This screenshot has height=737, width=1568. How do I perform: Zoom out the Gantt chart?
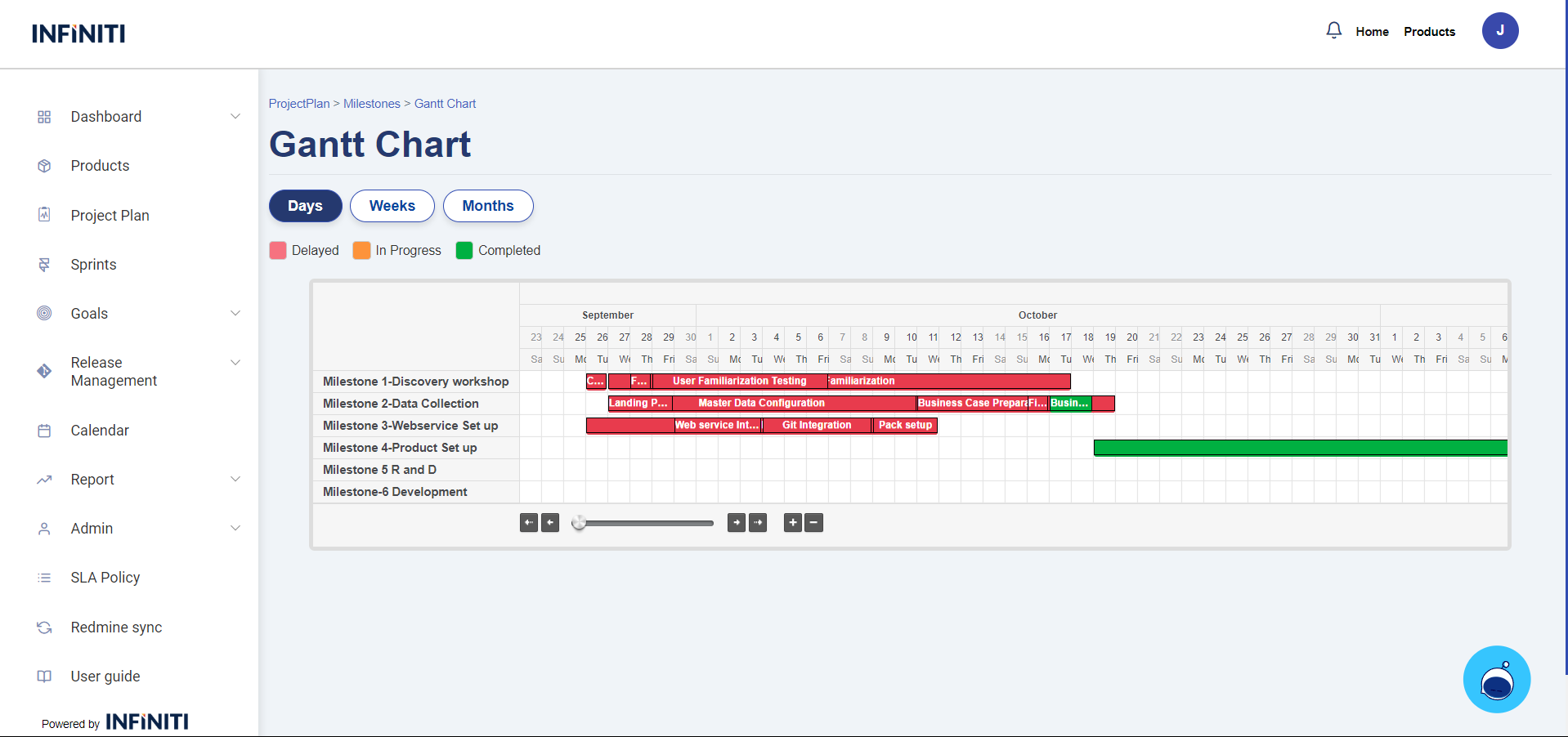813,523
